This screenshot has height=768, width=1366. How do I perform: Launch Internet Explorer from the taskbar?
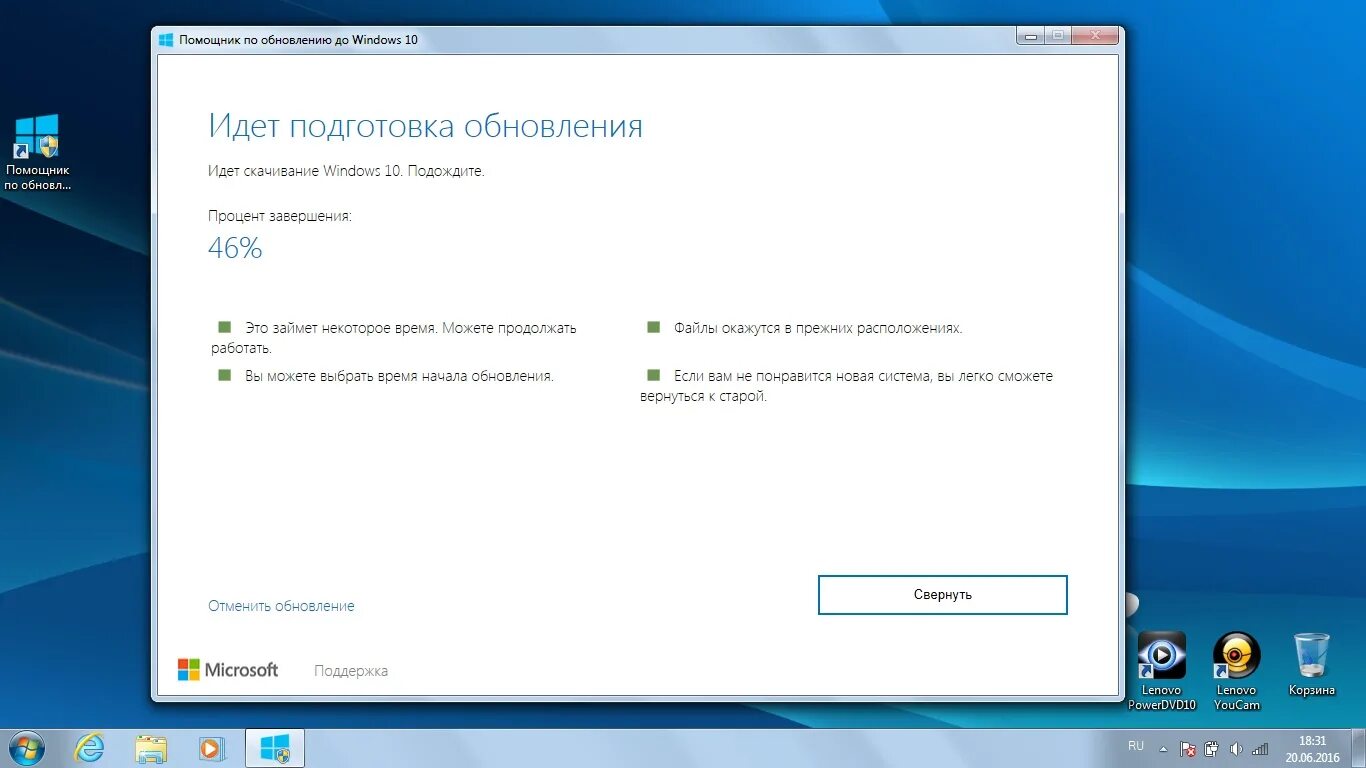point(89,748)
